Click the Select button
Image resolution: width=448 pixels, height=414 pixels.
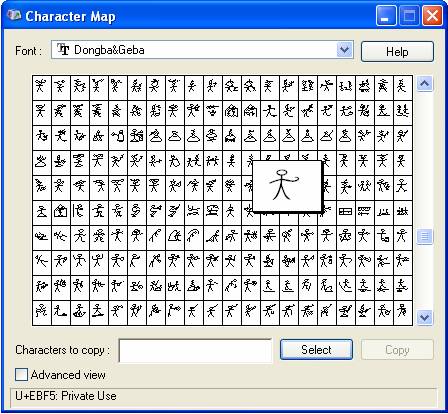[x=316, y=350]
